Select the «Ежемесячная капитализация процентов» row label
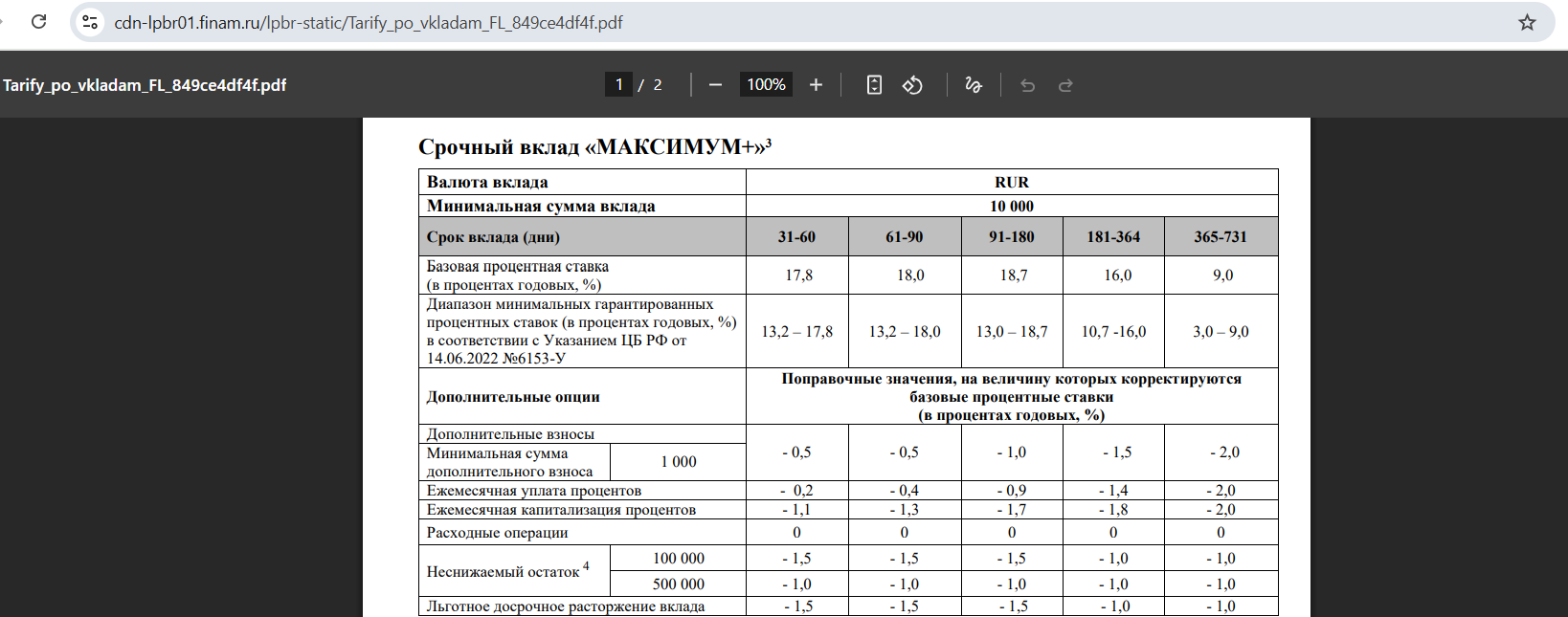Viewport: 1568px width, 617px height. 561,510
